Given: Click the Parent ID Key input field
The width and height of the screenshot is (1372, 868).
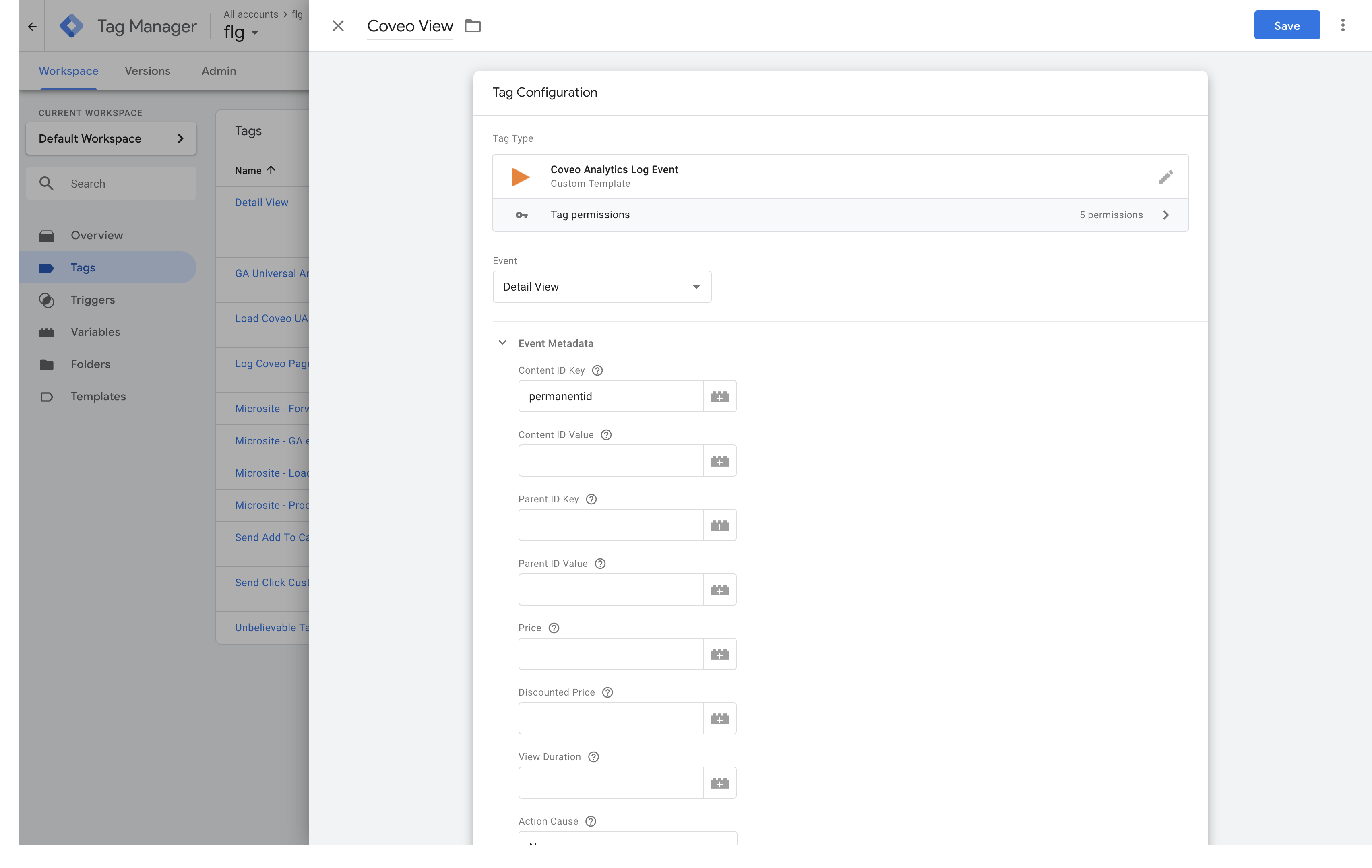Looking at the screenshot, I should [x=610, y=525].
